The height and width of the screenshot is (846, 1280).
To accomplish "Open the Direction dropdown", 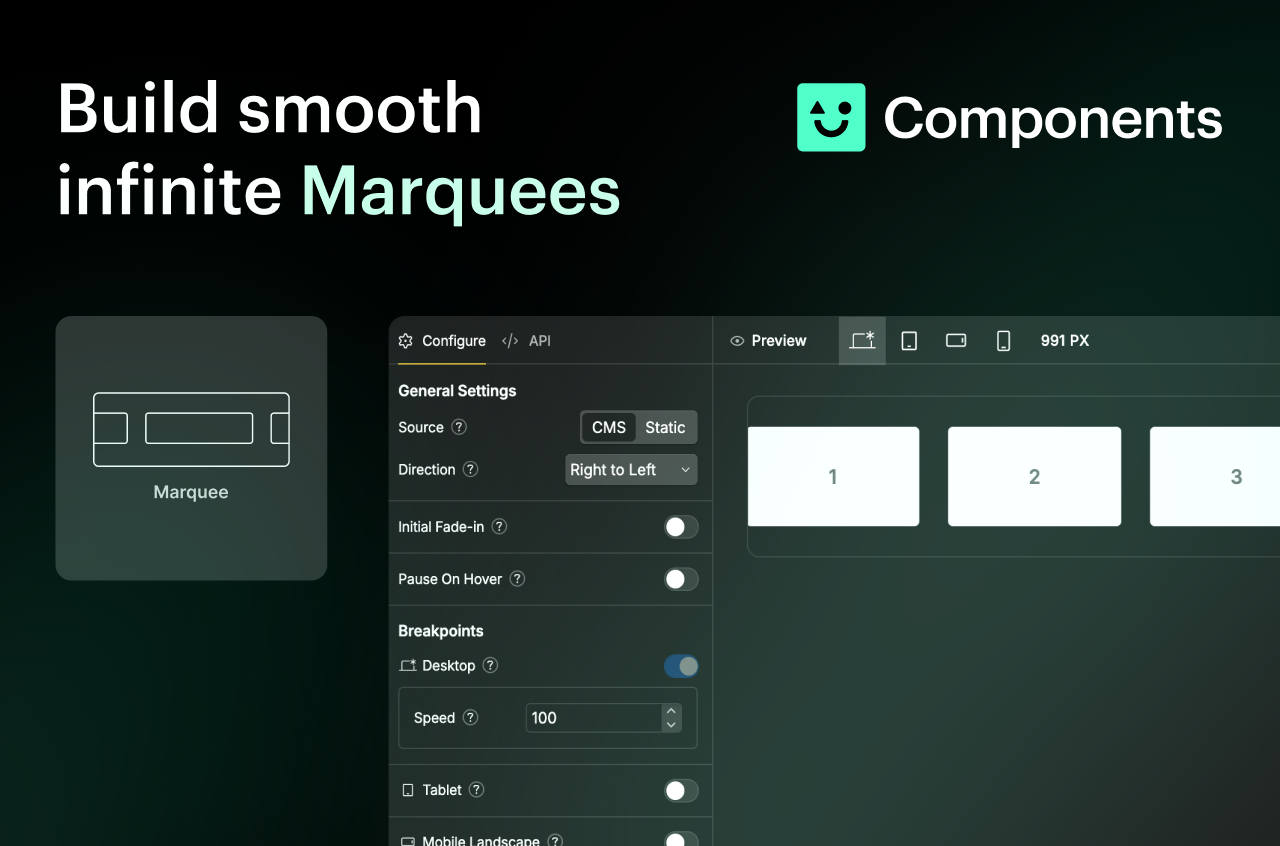I will click(631, 469).
